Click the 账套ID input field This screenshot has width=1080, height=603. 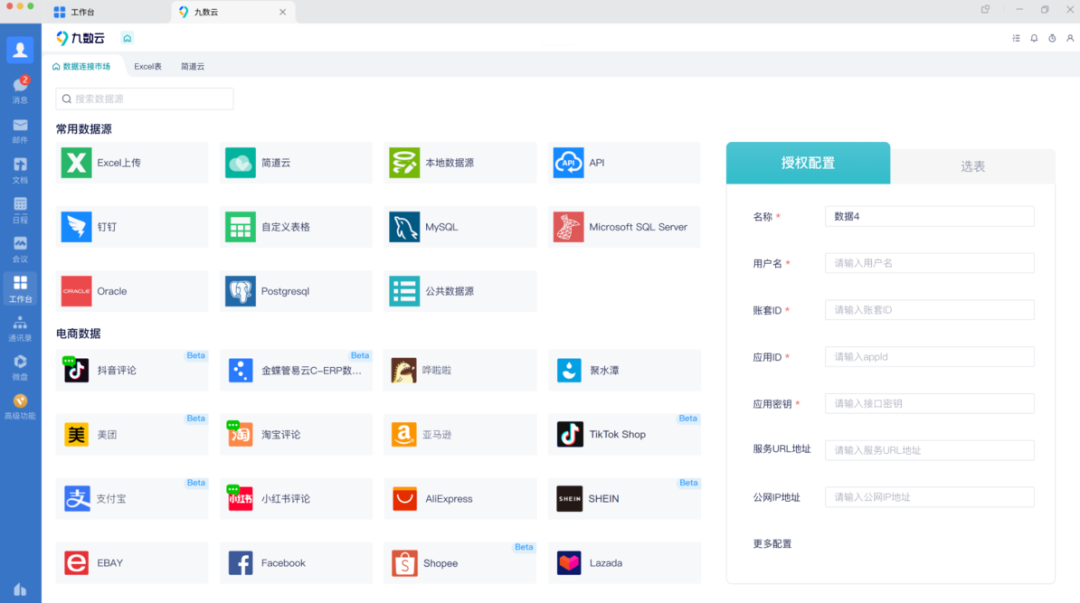[929, 309]
